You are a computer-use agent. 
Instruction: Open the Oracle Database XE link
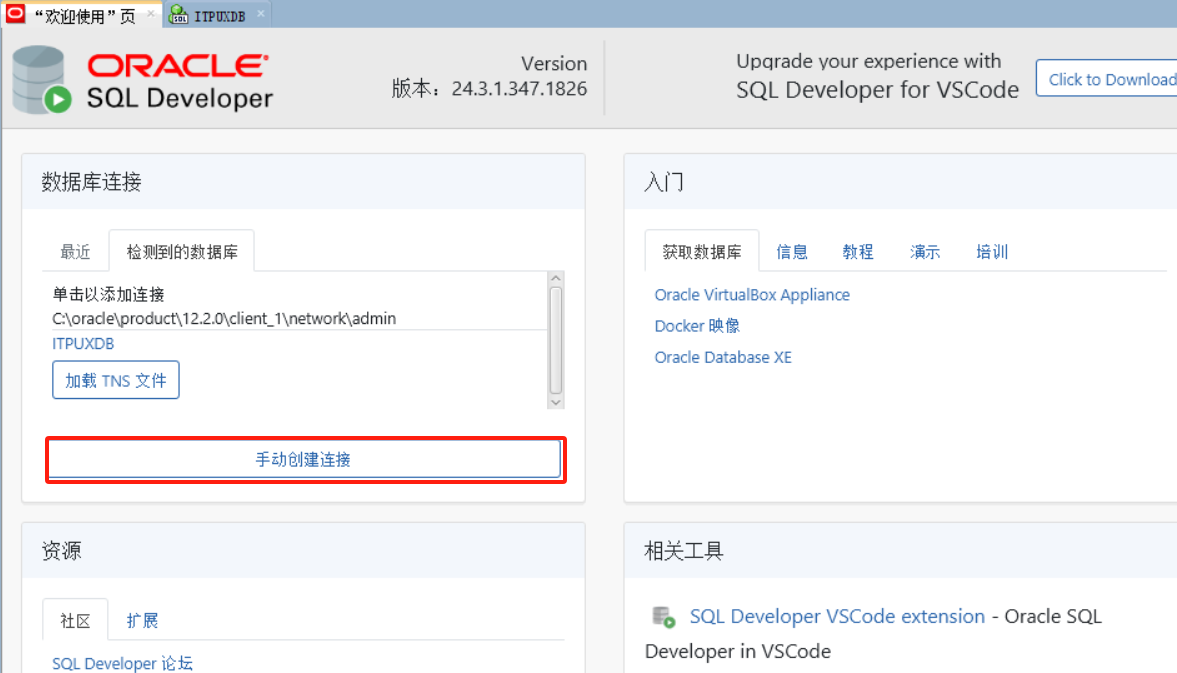[x=723, y=357]
